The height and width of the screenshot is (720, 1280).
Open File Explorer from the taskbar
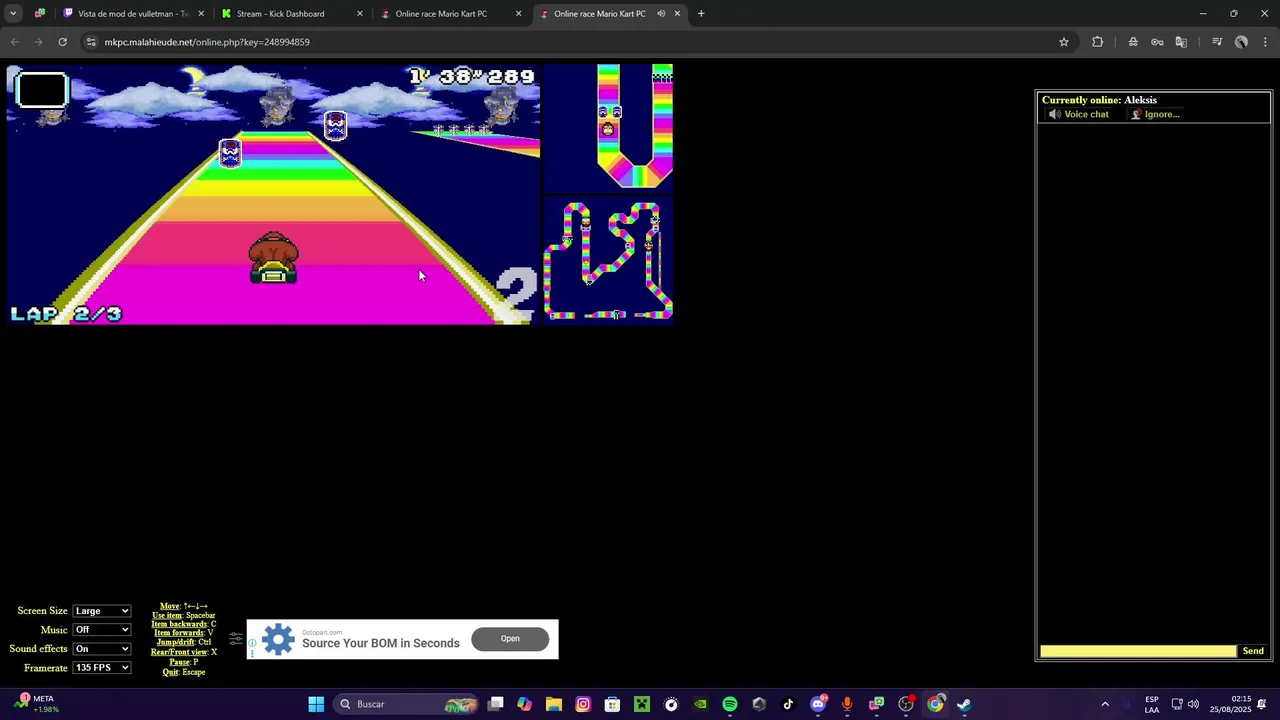pyautogui.click(x=554, y=704)
